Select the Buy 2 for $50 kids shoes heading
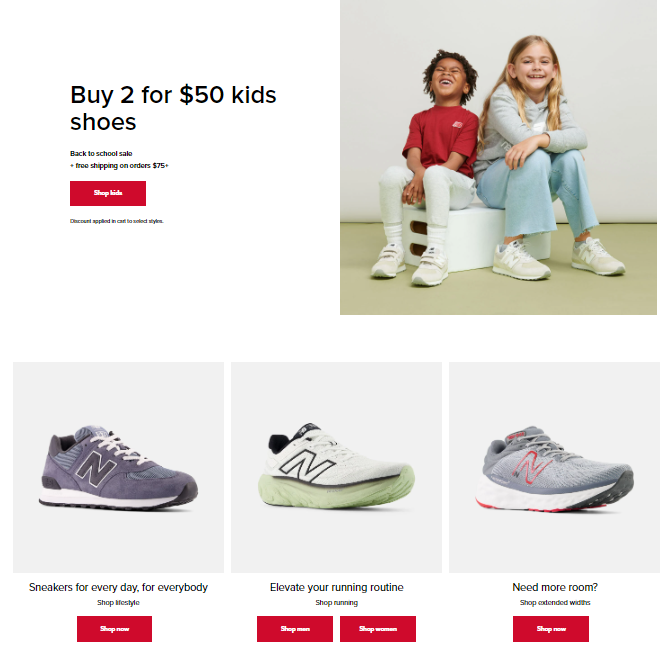 tap(173, 108)
